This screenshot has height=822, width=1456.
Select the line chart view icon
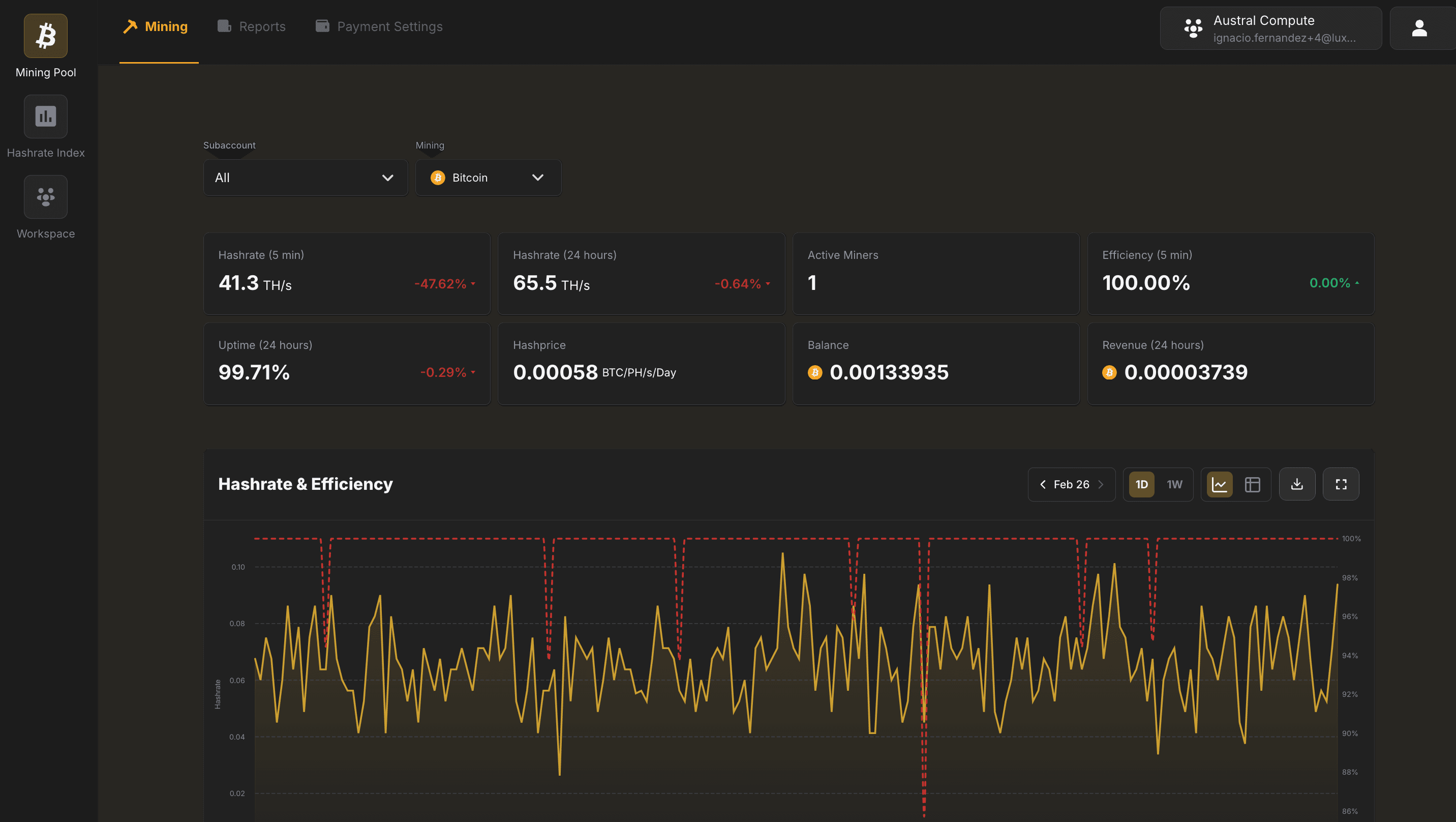[x=1220, y=484]
